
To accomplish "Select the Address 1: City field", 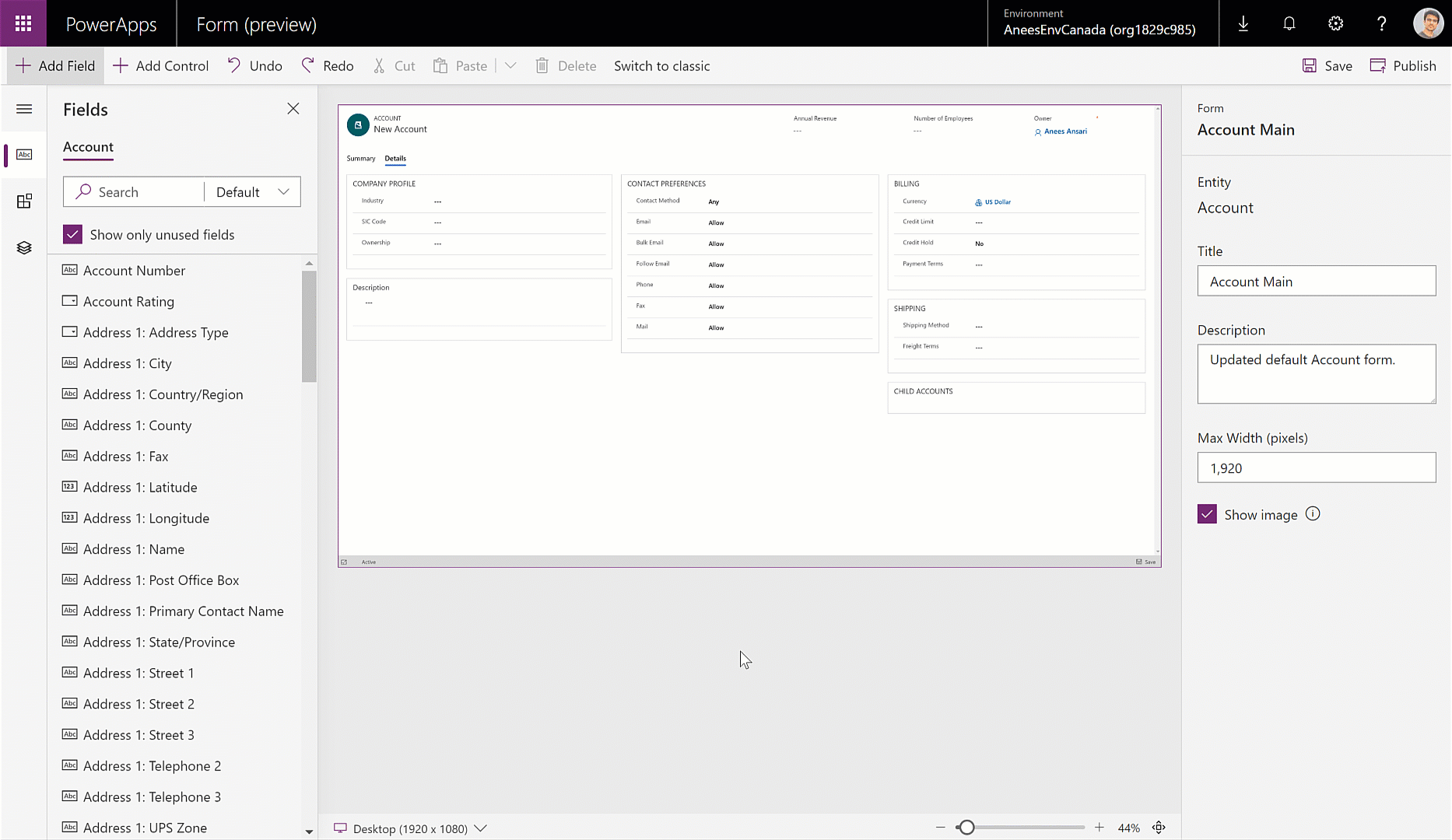I will point(128,364).
